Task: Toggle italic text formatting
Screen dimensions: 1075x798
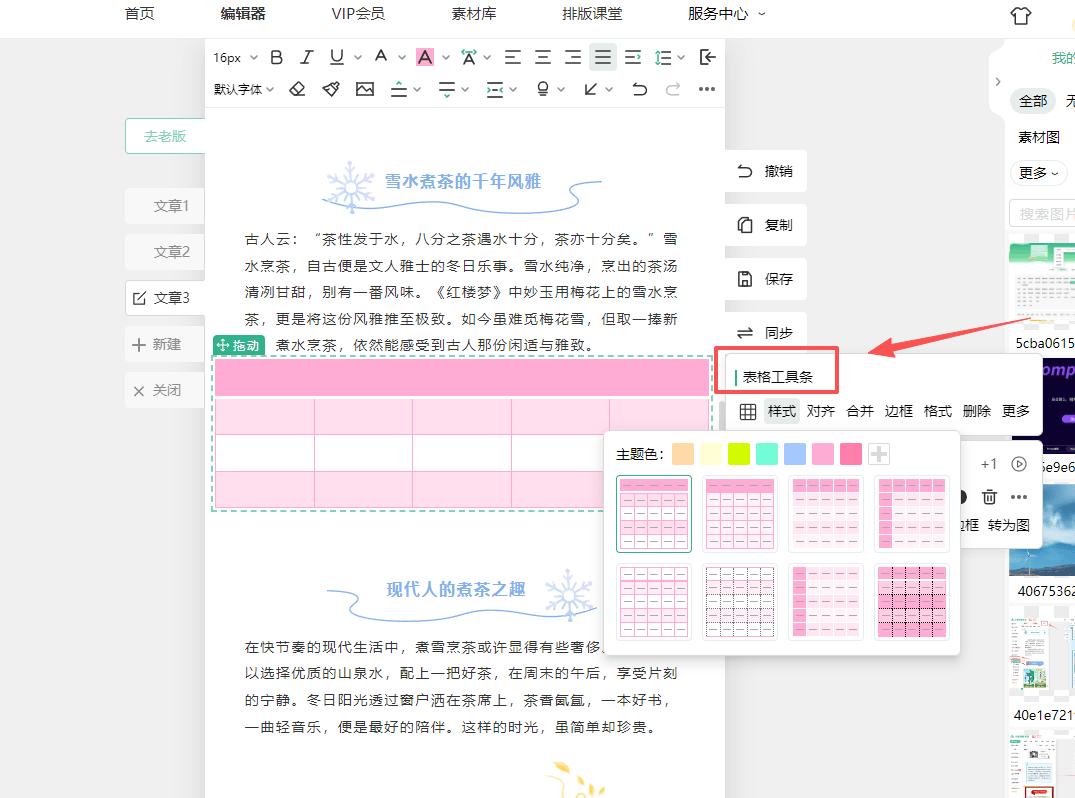Action: 307,58
